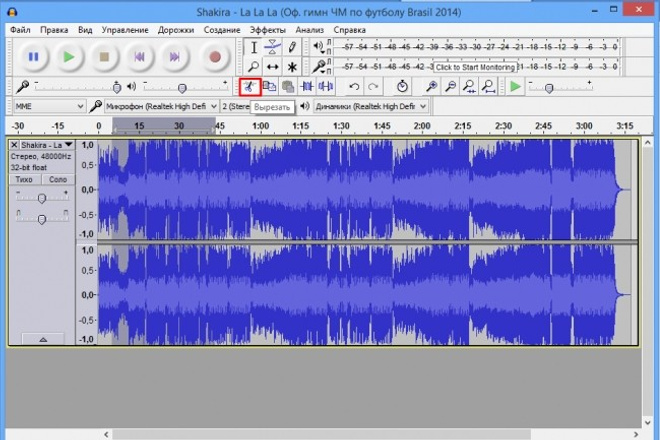Image resolution: width=660 pixels, height=440 pixels.
Task: Click the 1:00 mark on the timeline
Action: pyautogui.click(x=260, y=126)
